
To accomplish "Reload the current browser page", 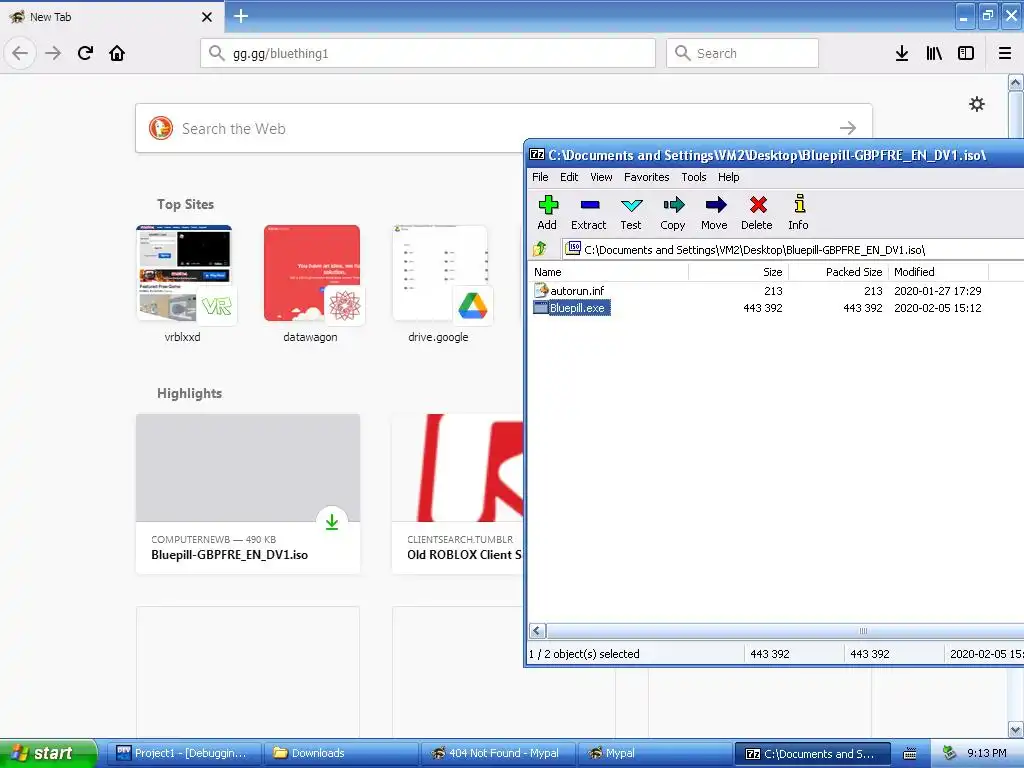I will click(x=85, y=53).
